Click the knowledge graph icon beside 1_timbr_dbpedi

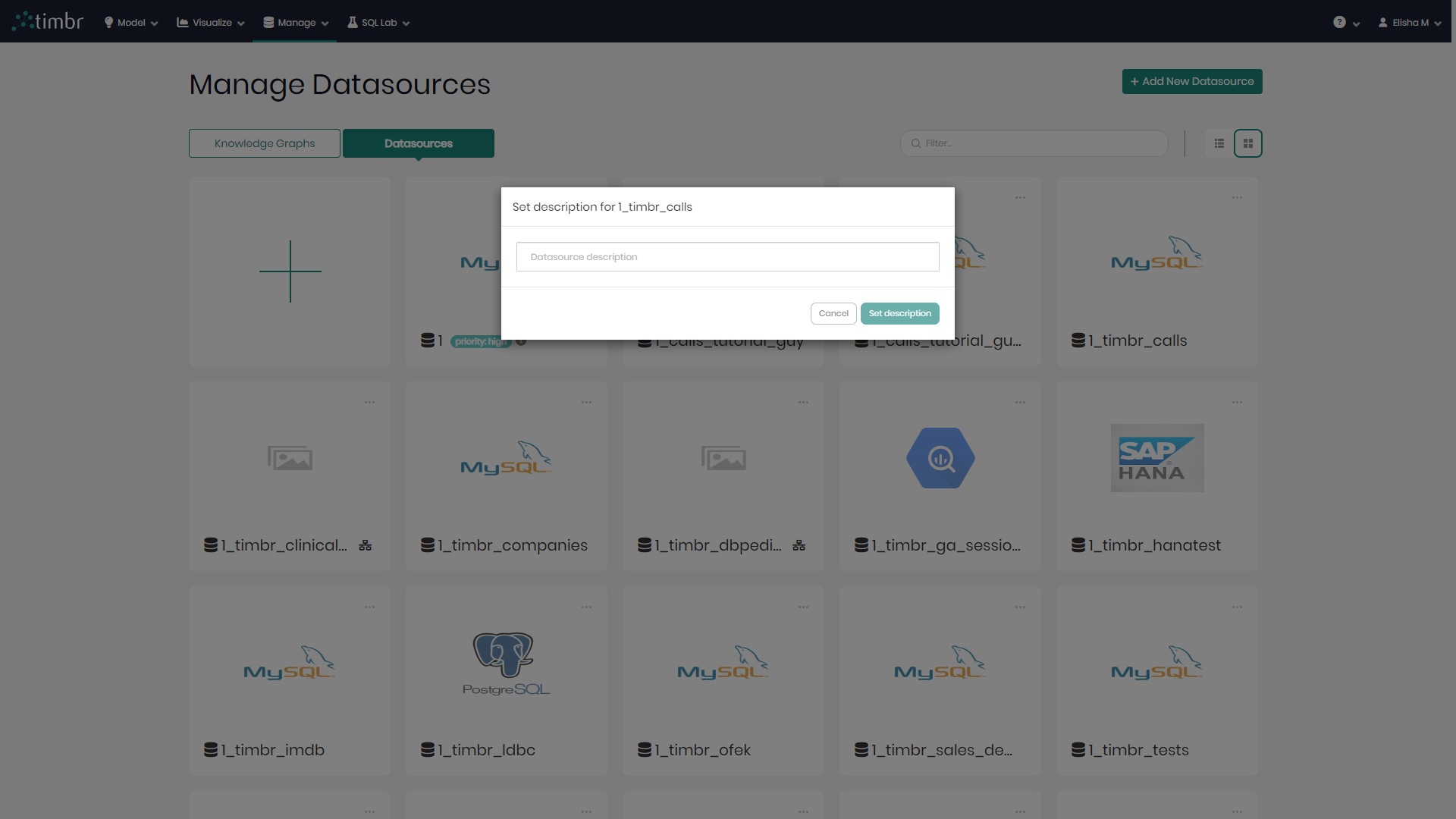coord(799,545)
